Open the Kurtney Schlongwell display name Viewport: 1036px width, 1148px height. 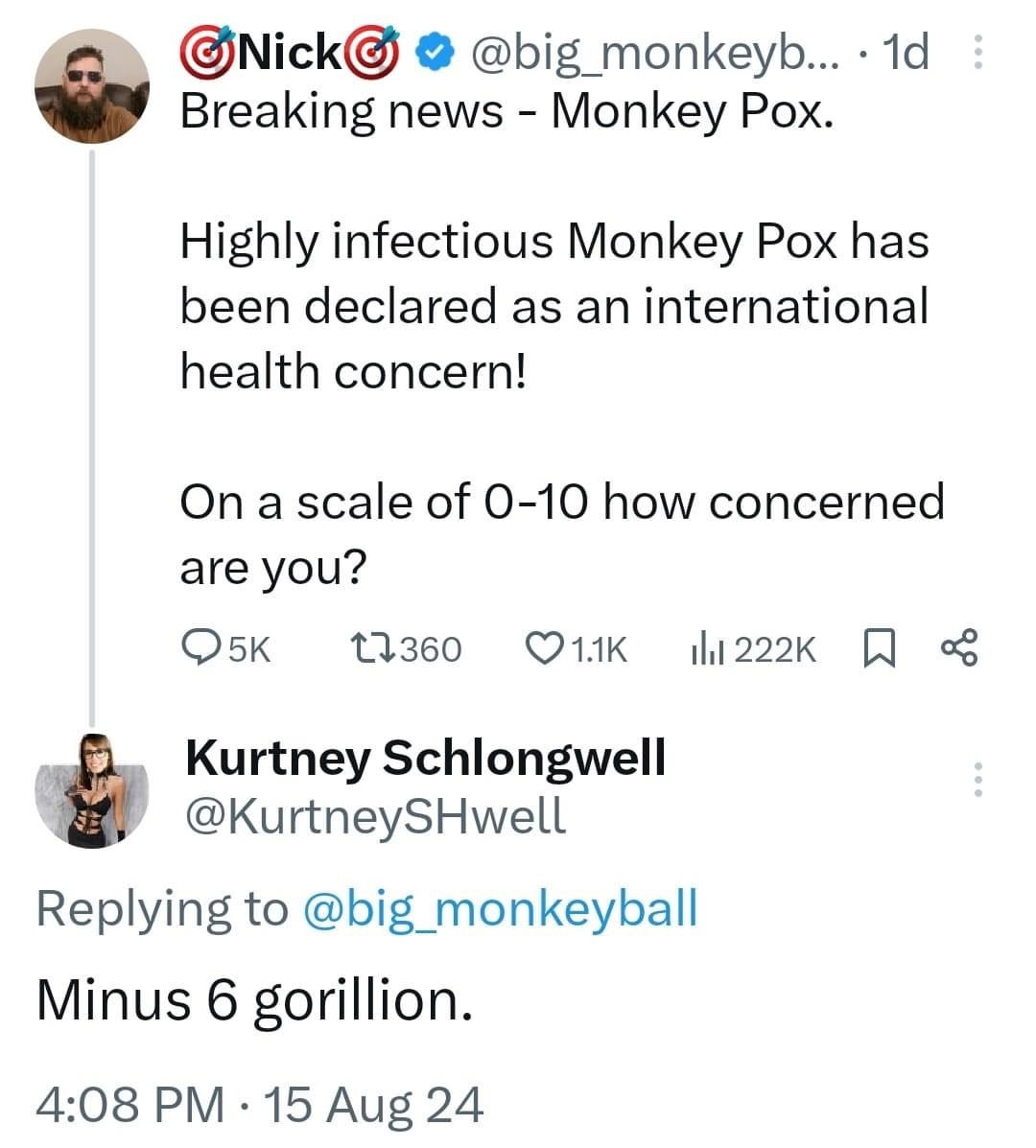click(x=425, y=758)
